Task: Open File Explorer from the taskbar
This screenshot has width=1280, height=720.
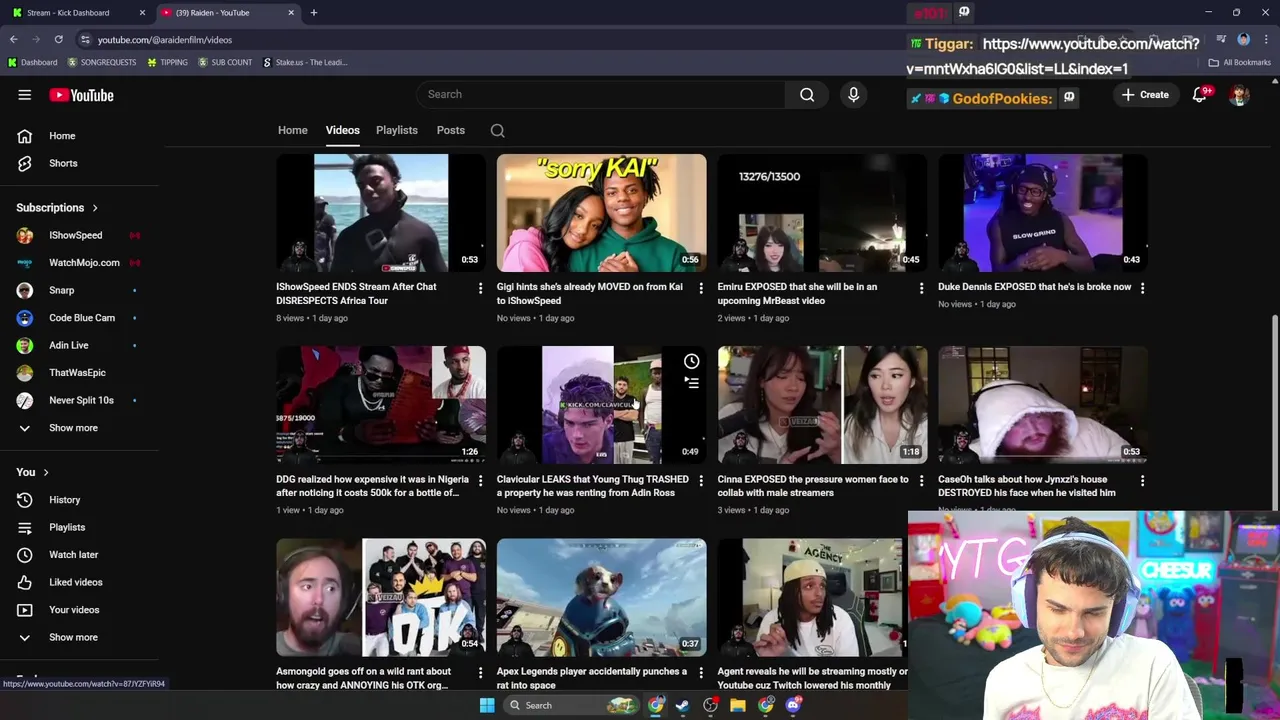Action: [x=738, y=705]
